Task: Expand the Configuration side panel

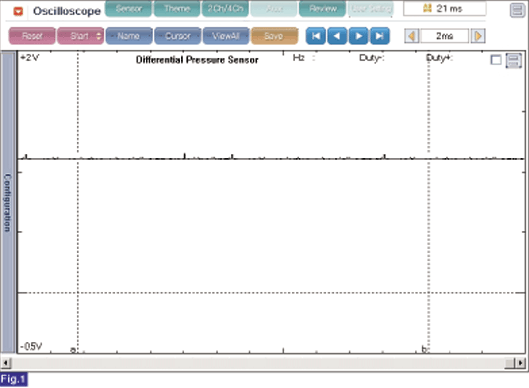Action: pos(7,202)
